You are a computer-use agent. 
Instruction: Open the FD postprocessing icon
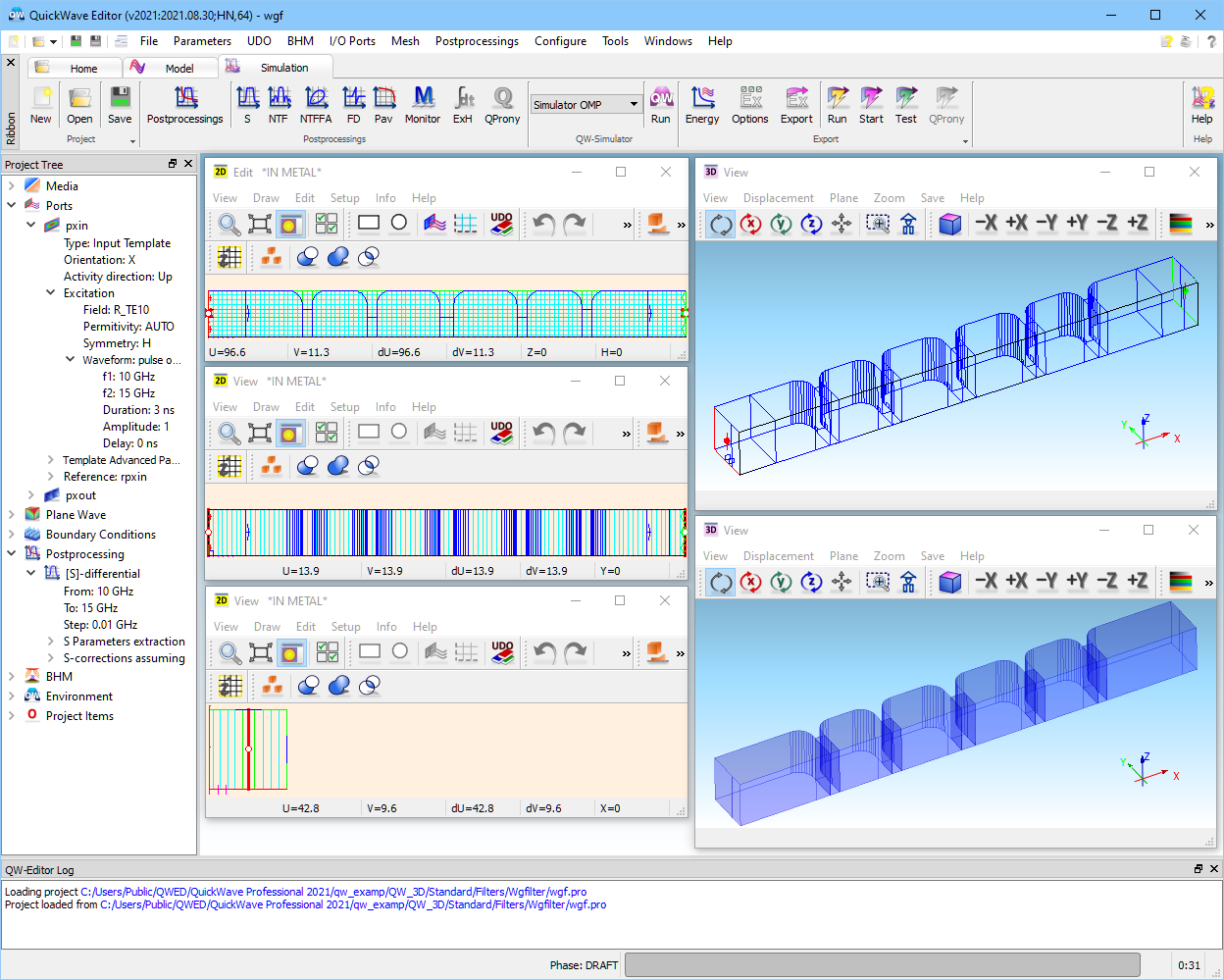coord(353,104)
